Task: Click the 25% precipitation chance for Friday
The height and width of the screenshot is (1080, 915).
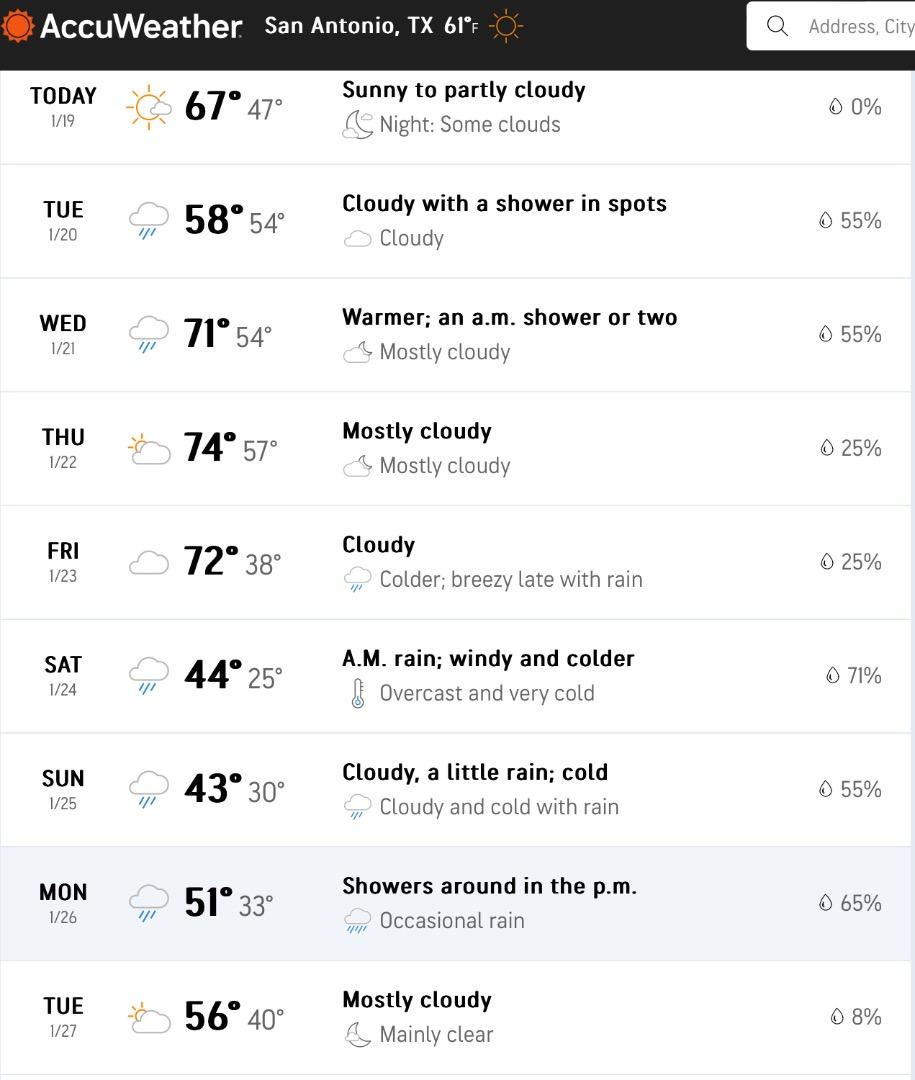Action: pyautogui.click(x=860, y=562)
